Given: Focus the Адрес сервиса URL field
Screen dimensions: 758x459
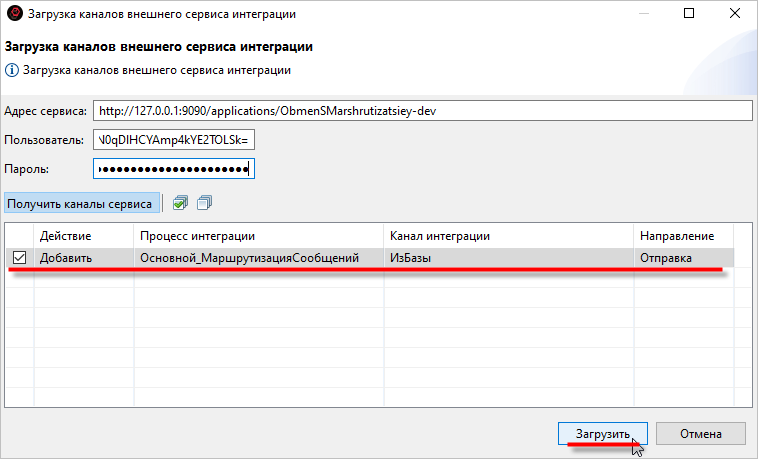Looking at the screenshot, I should pyautogui.click(x=420, y=110).
